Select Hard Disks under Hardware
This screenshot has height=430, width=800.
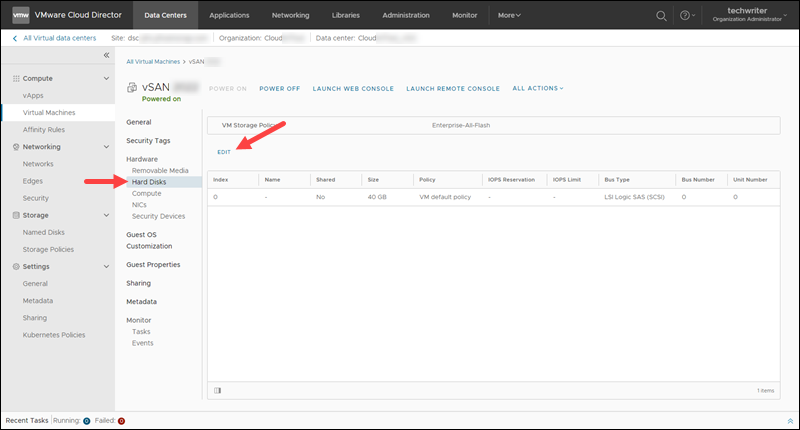point(164,182)
